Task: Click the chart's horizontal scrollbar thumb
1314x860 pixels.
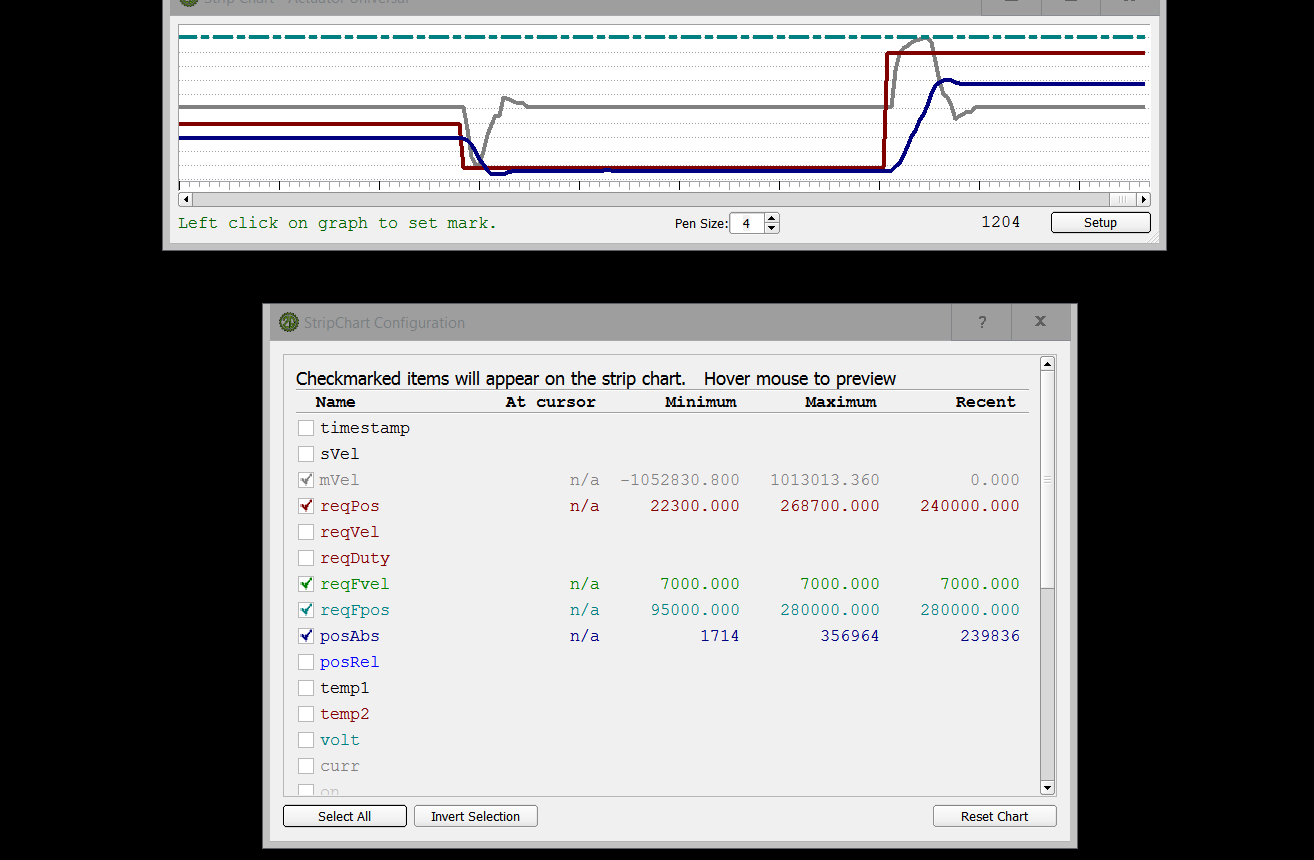Action: coord(1121,199)
